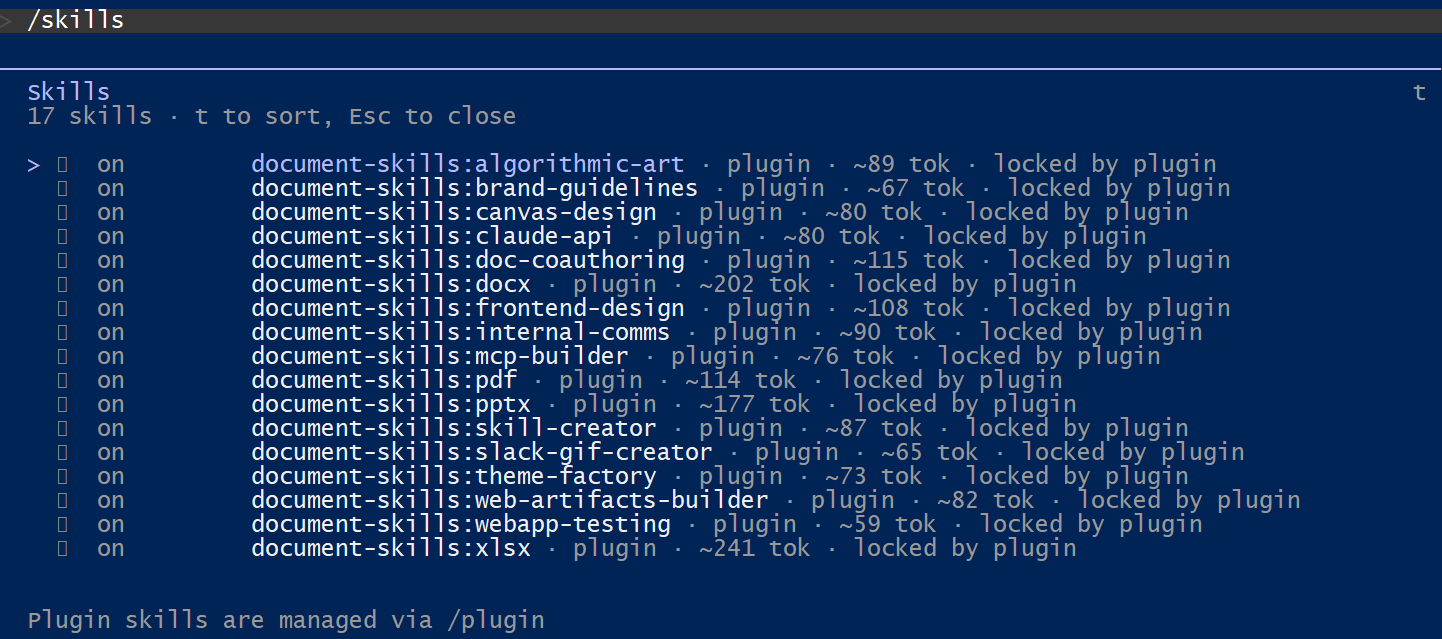Select the document-skills:doc-coauthoring skill
This screenshot has height=639, width=1442.
tap(468, 260)
